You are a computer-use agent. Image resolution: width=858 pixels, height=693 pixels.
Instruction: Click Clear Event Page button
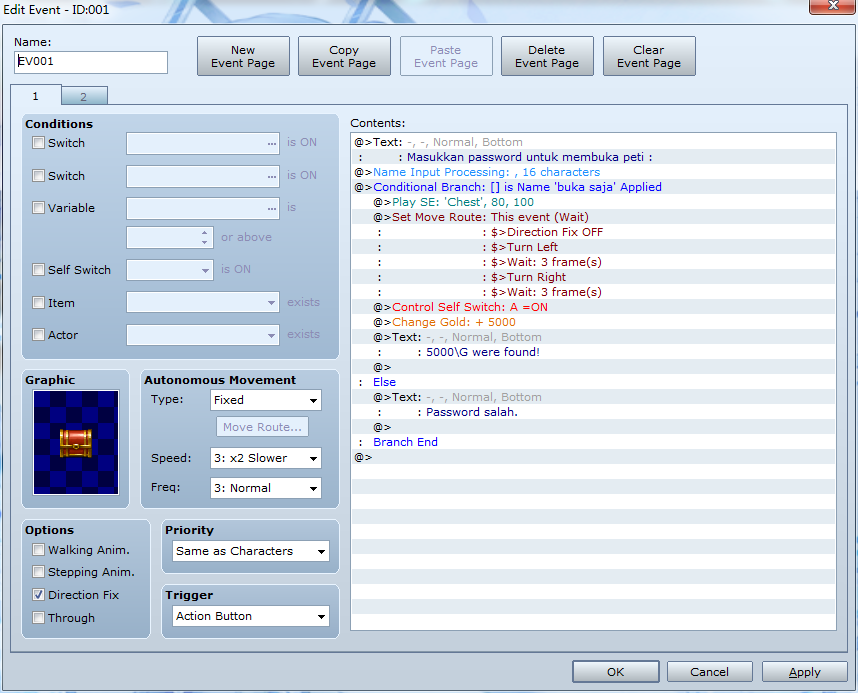649,56
